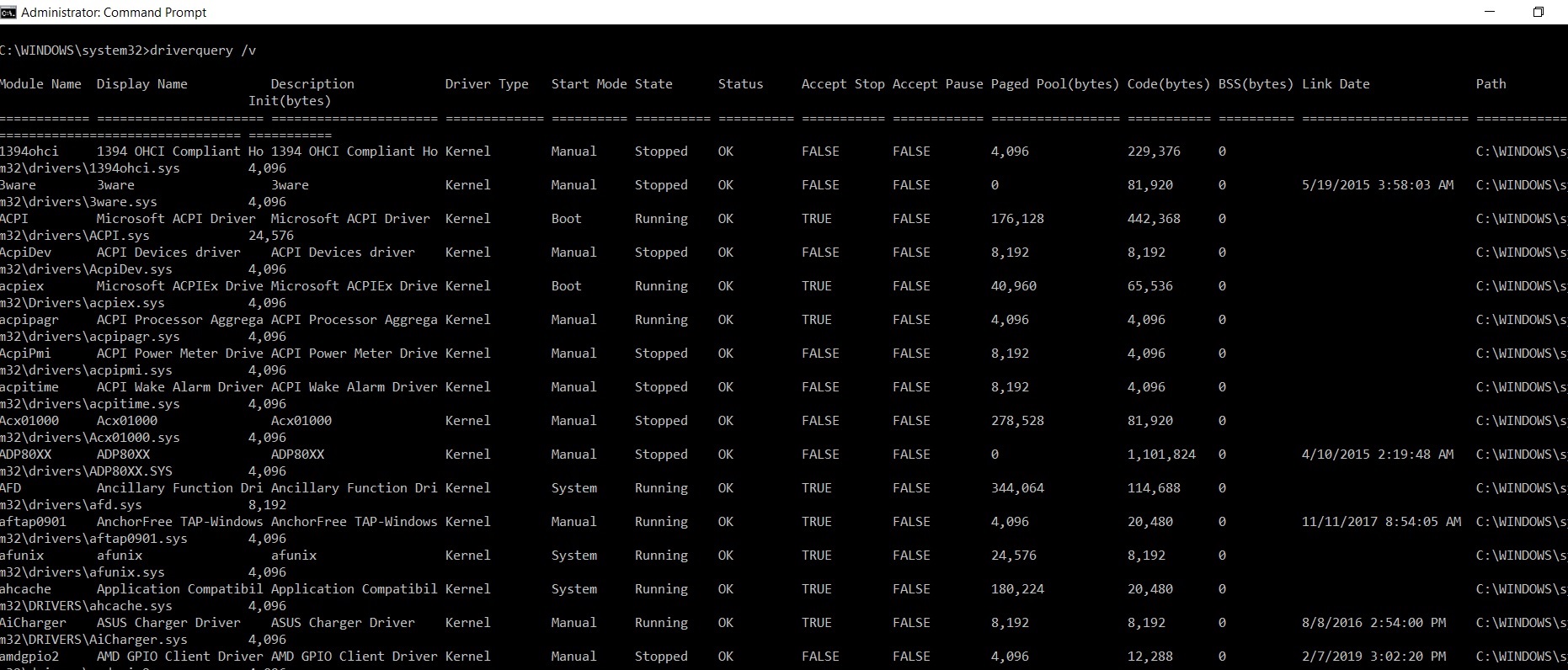1568x670 pixels.
Task: Click 'Microsoft ACPI Driver' display name
Action: click(176, 219)
